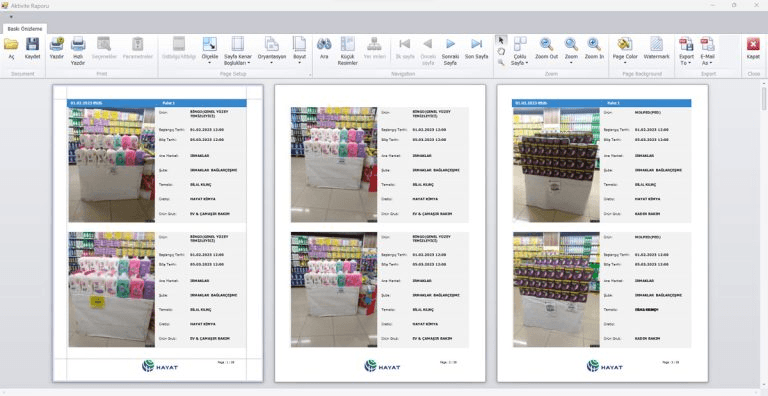Select the page 2 preview sheet
768x396 pixels.
coord(380,233)
